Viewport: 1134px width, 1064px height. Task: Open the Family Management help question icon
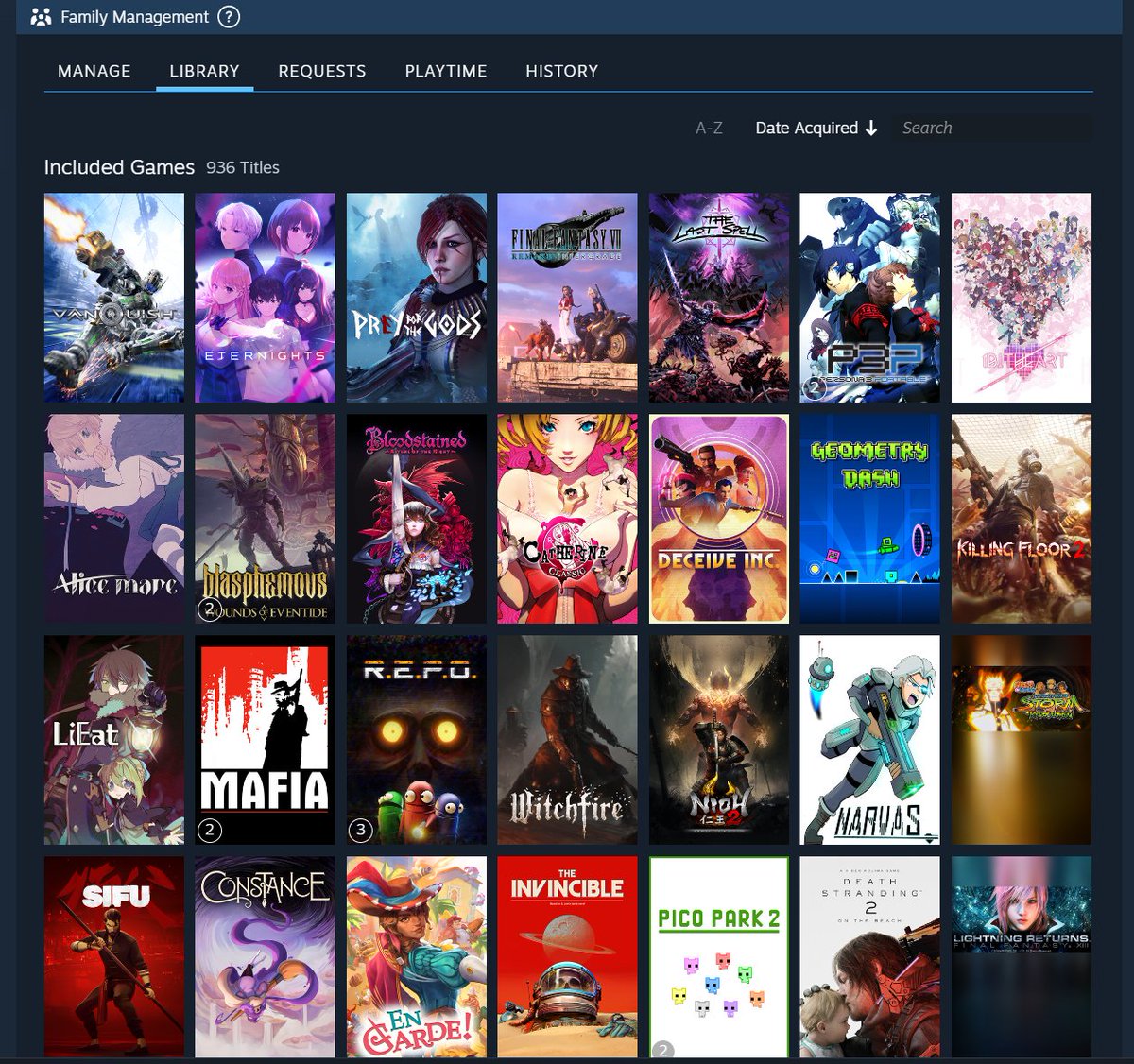(x=229, y=16)
